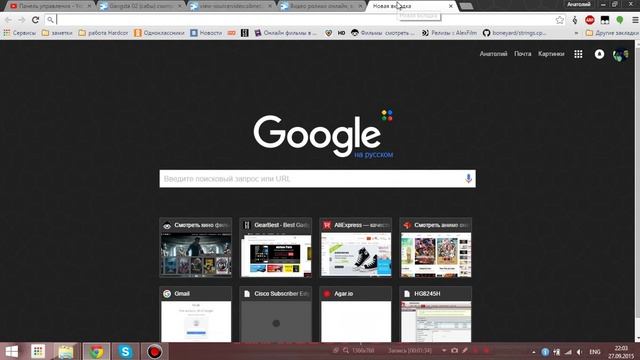
Task: Open the Одноклассники bookmark
Action: coord(159,33)
